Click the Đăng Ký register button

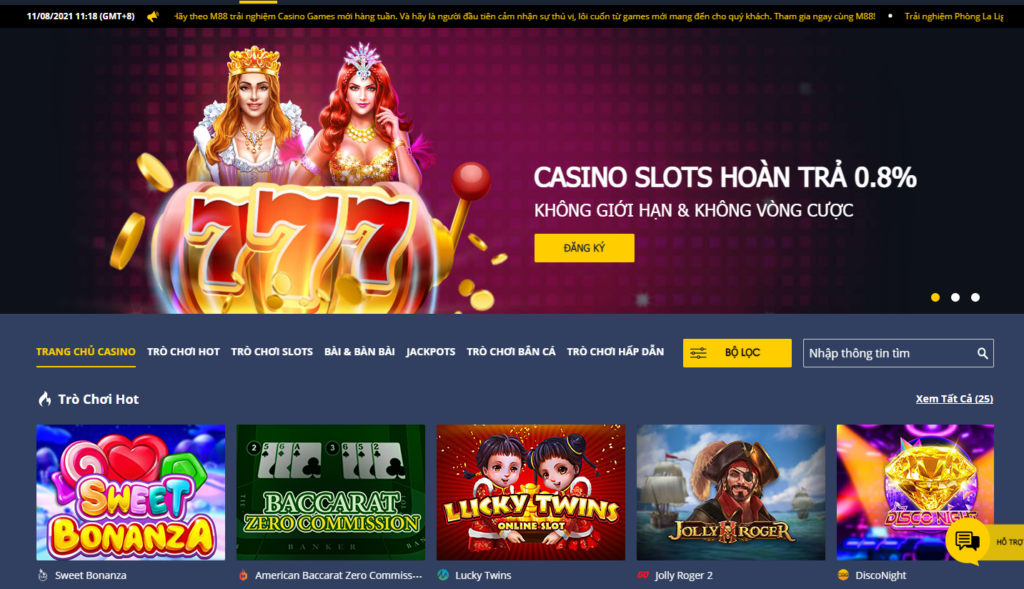[x=584, y=248]
